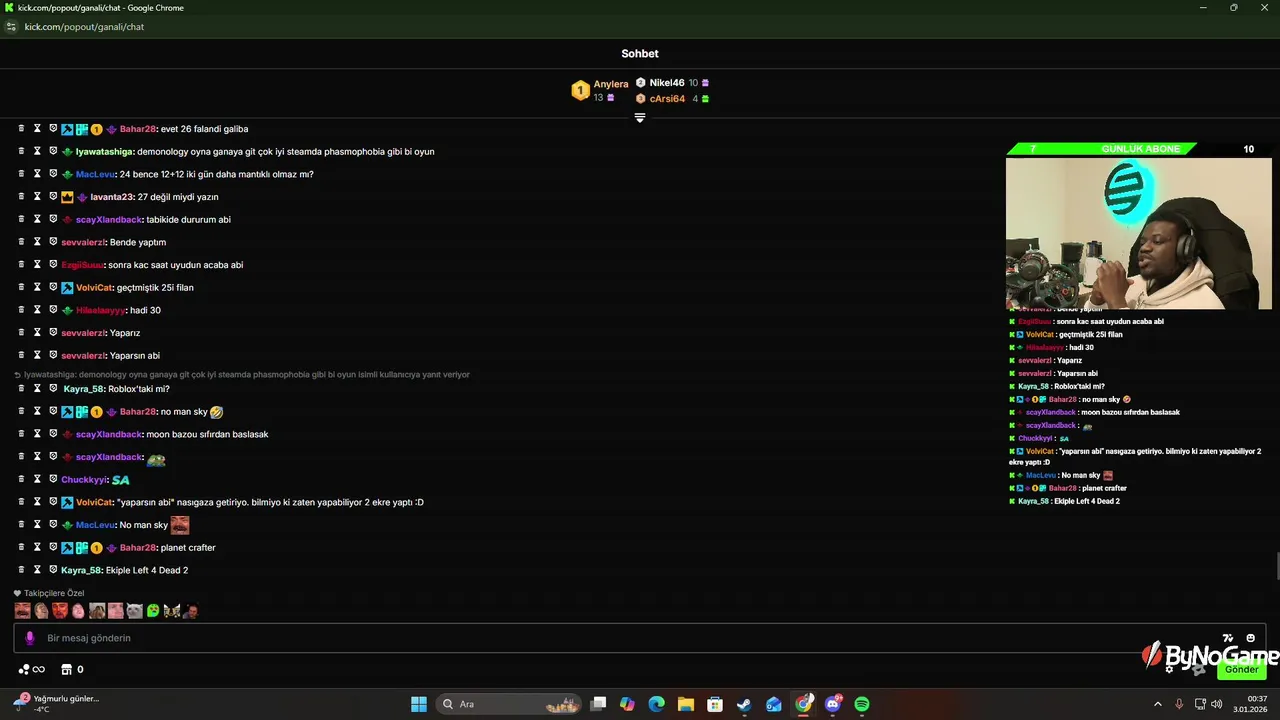Collapse the gifter leaderboard chevron
This screenshot has height=720, width=1280.
[640, 118]
